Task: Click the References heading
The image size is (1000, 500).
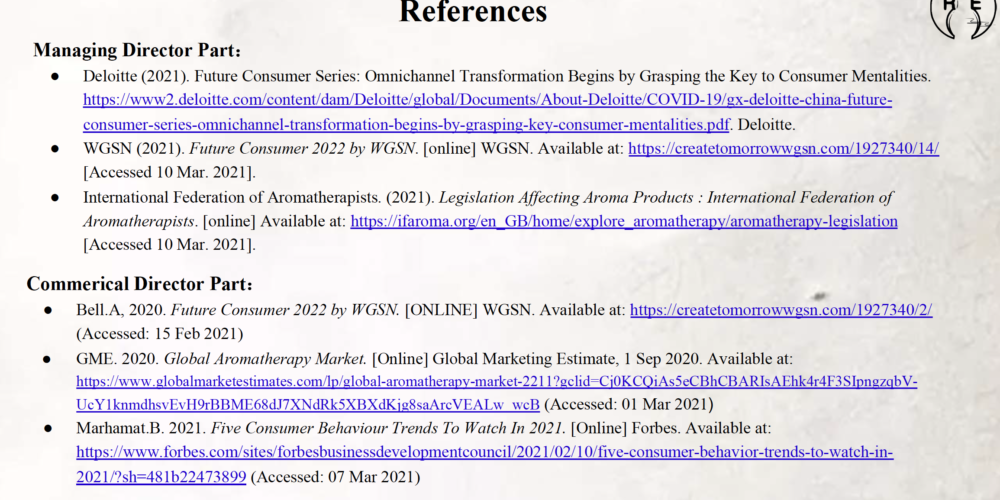Action: click(x=473, y=11)
